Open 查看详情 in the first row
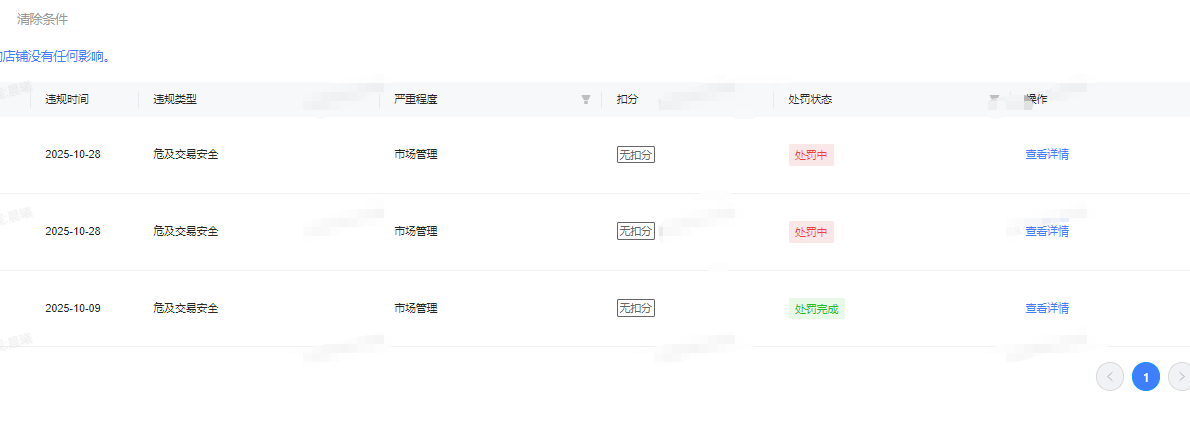This screenshot has width=1190, height=422. (x=1047, y=155)
